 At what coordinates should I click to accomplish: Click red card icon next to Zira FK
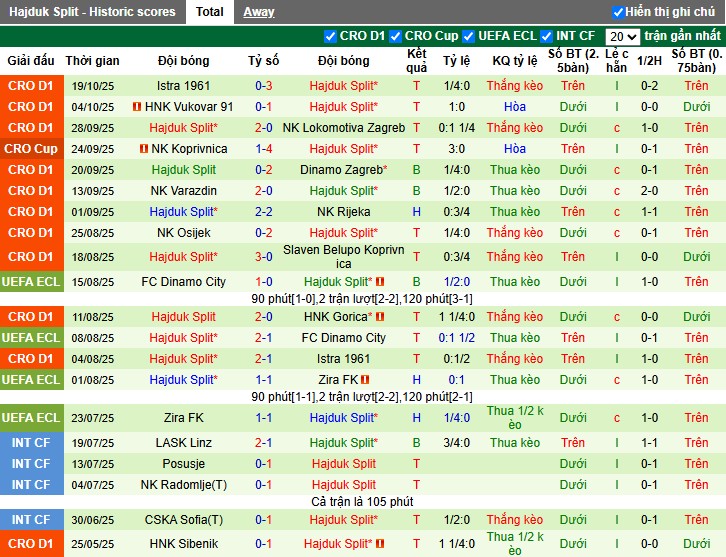click(x=365, y=380)
